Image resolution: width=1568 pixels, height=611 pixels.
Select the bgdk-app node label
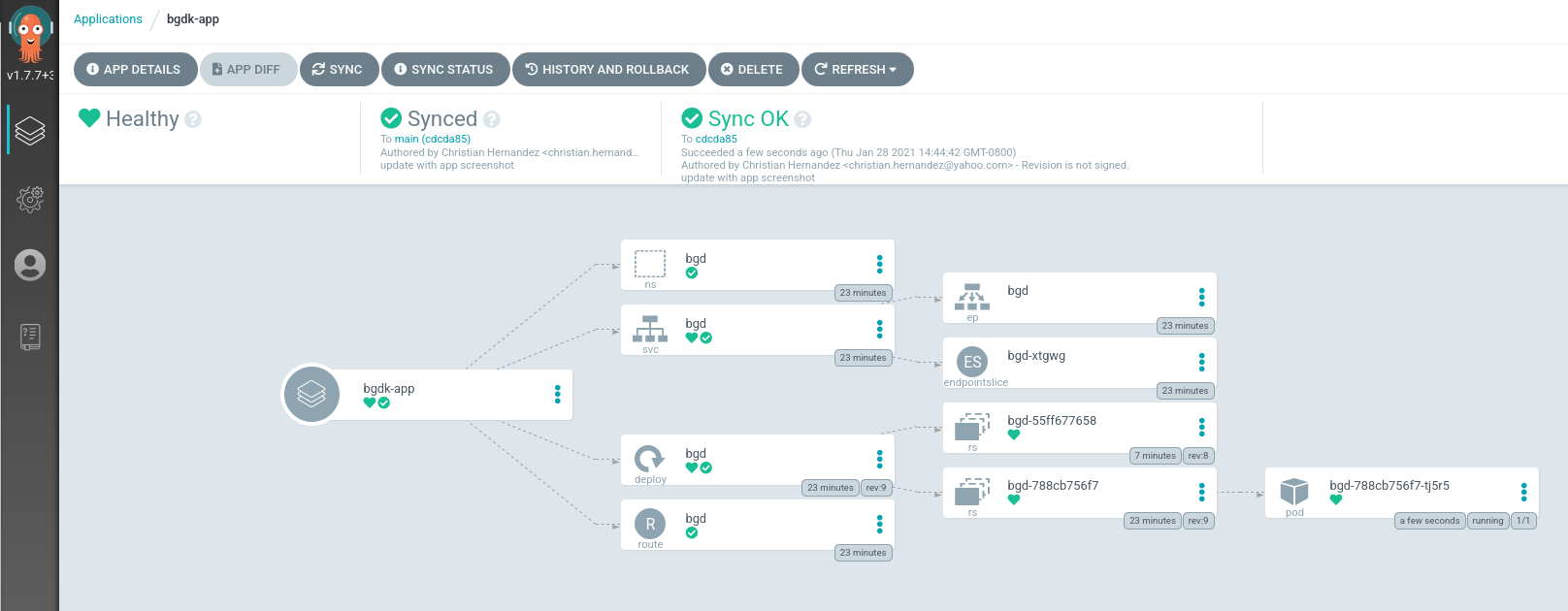[389, 388]
